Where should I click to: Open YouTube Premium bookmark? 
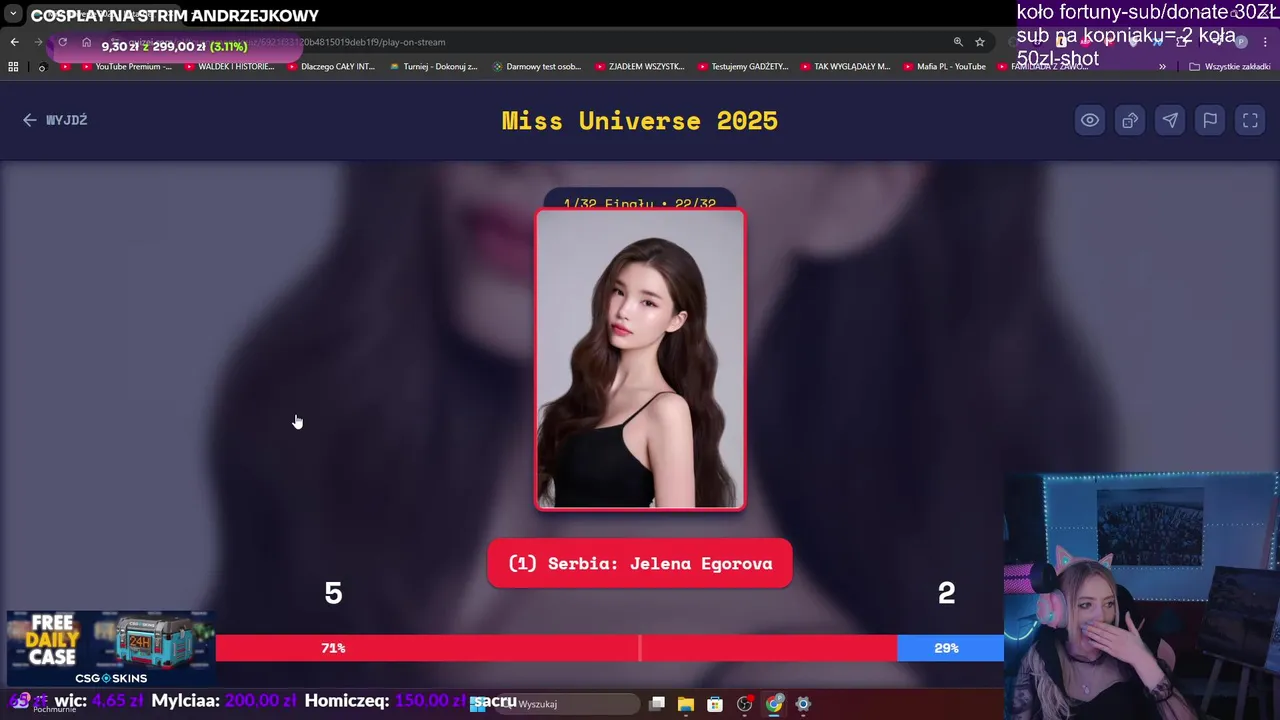coord(127,67)
